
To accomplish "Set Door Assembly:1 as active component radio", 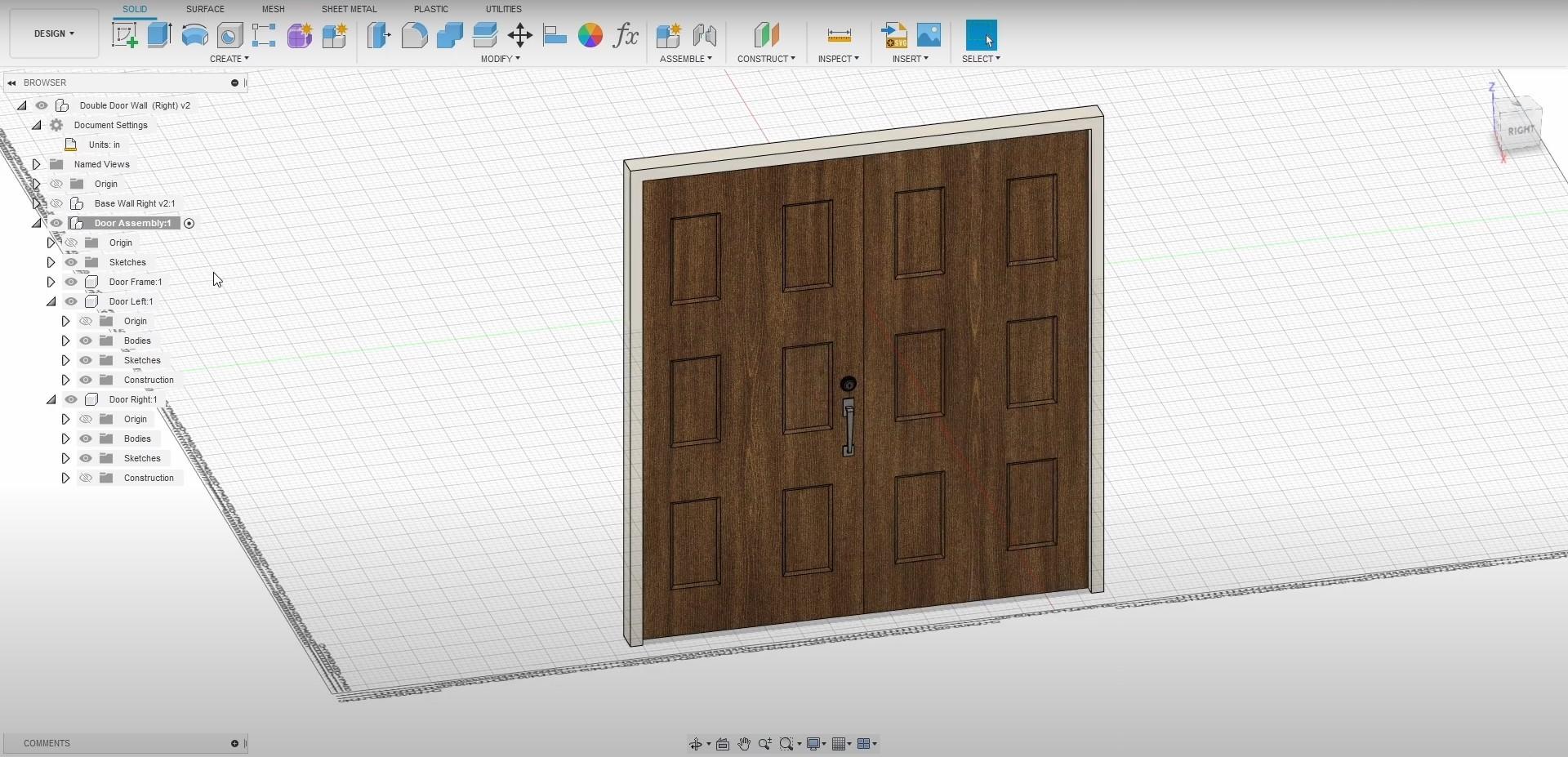I will [189, 223].
